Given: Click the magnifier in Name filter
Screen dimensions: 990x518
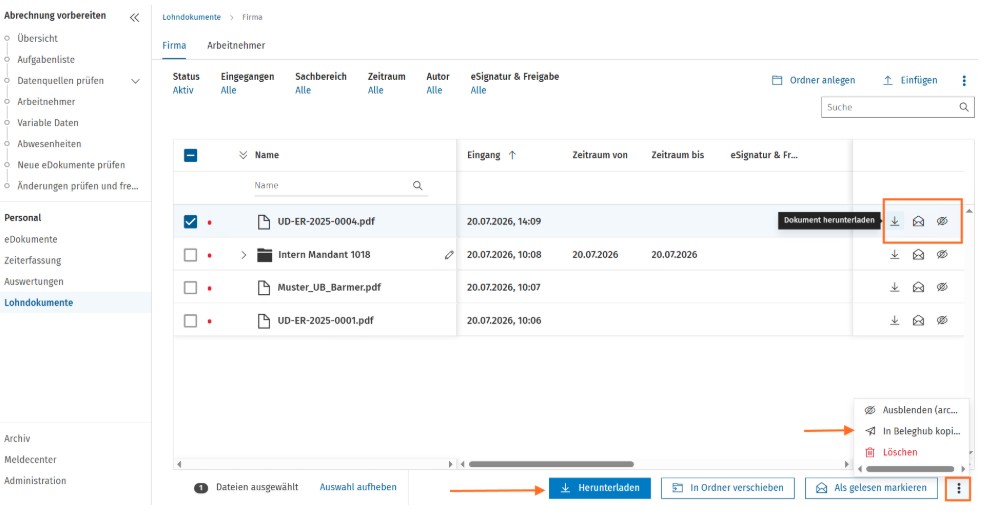Looking at the screenshot, I should pos(417,186).
